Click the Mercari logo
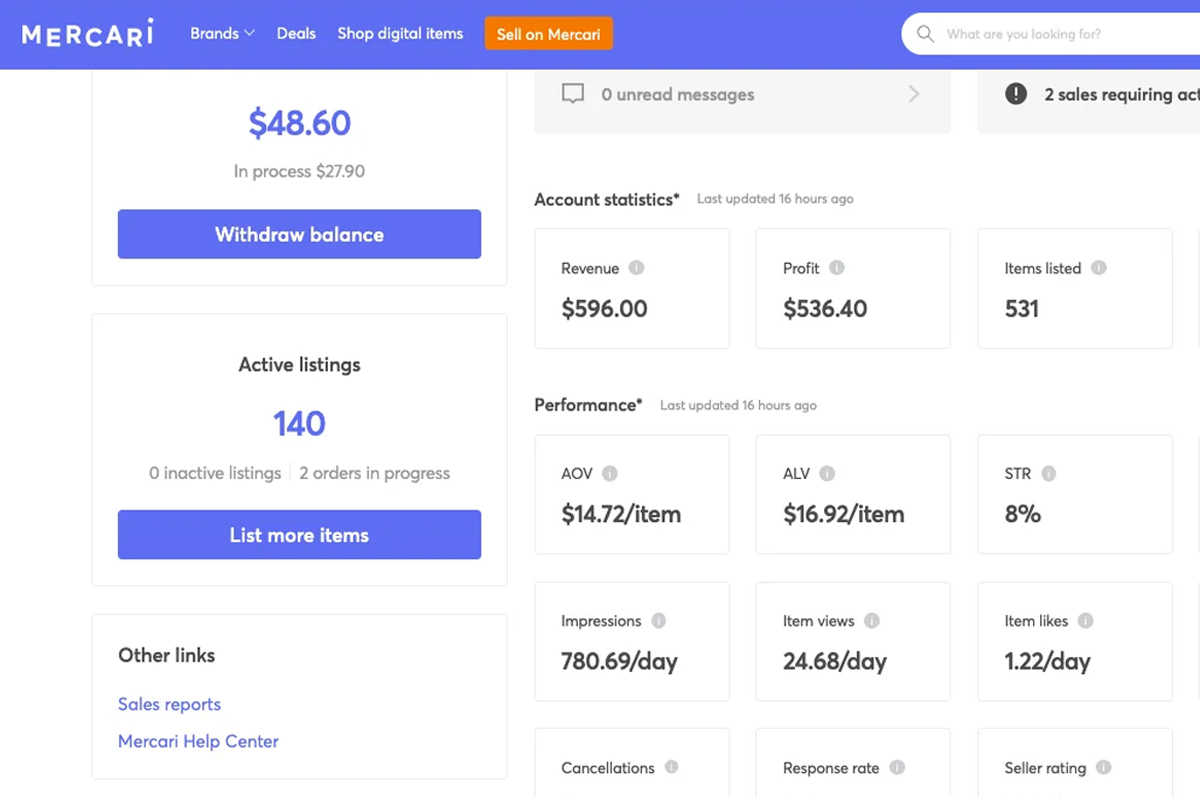Screen dimensions: 1200x797 coord(88,34)
